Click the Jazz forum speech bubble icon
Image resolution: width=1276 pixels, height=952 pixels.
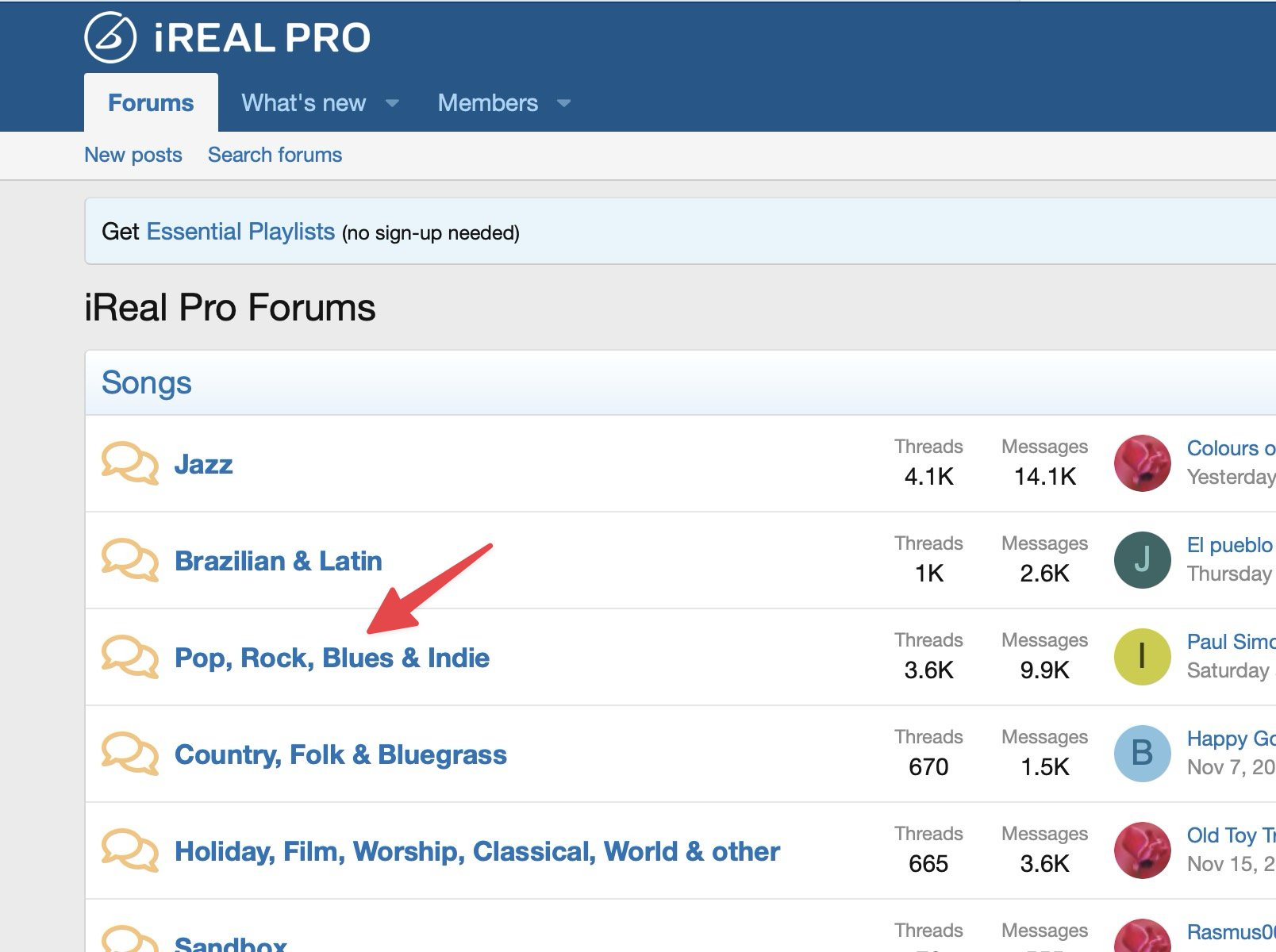click(x=129, y=463)
